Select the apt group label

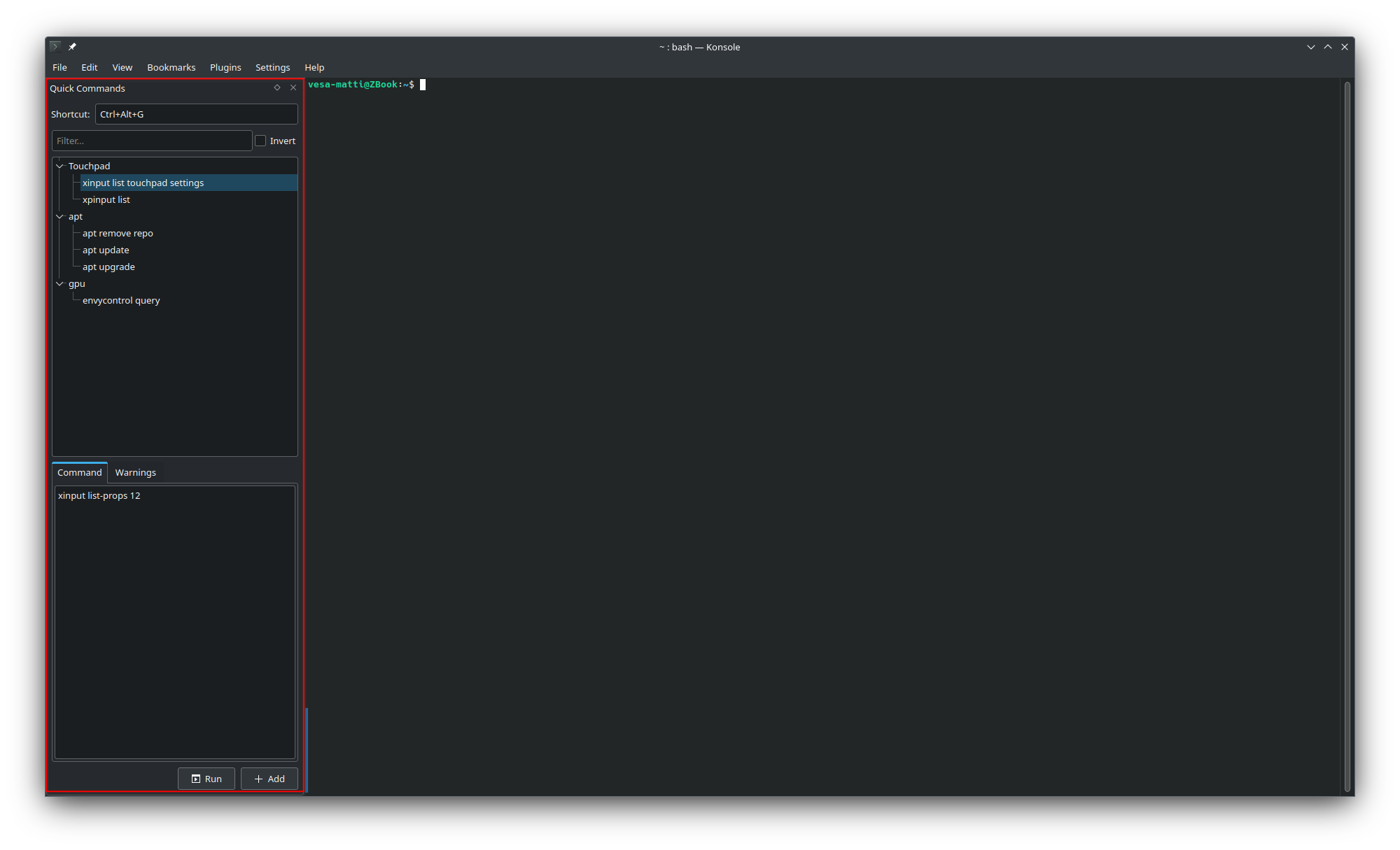tap(76, 216)
